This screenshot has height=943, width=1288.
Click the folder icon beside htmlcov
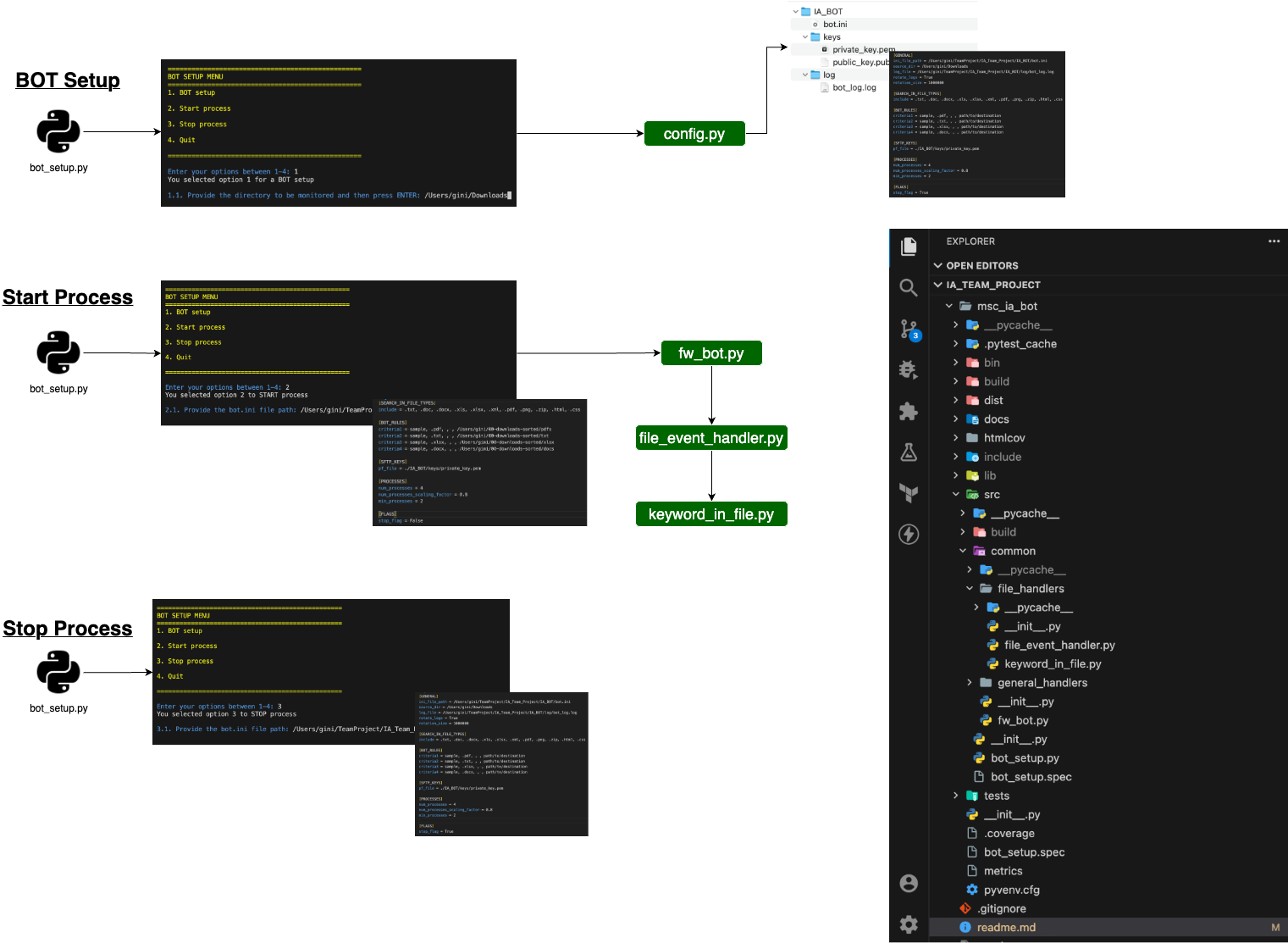tap(972, 438)
